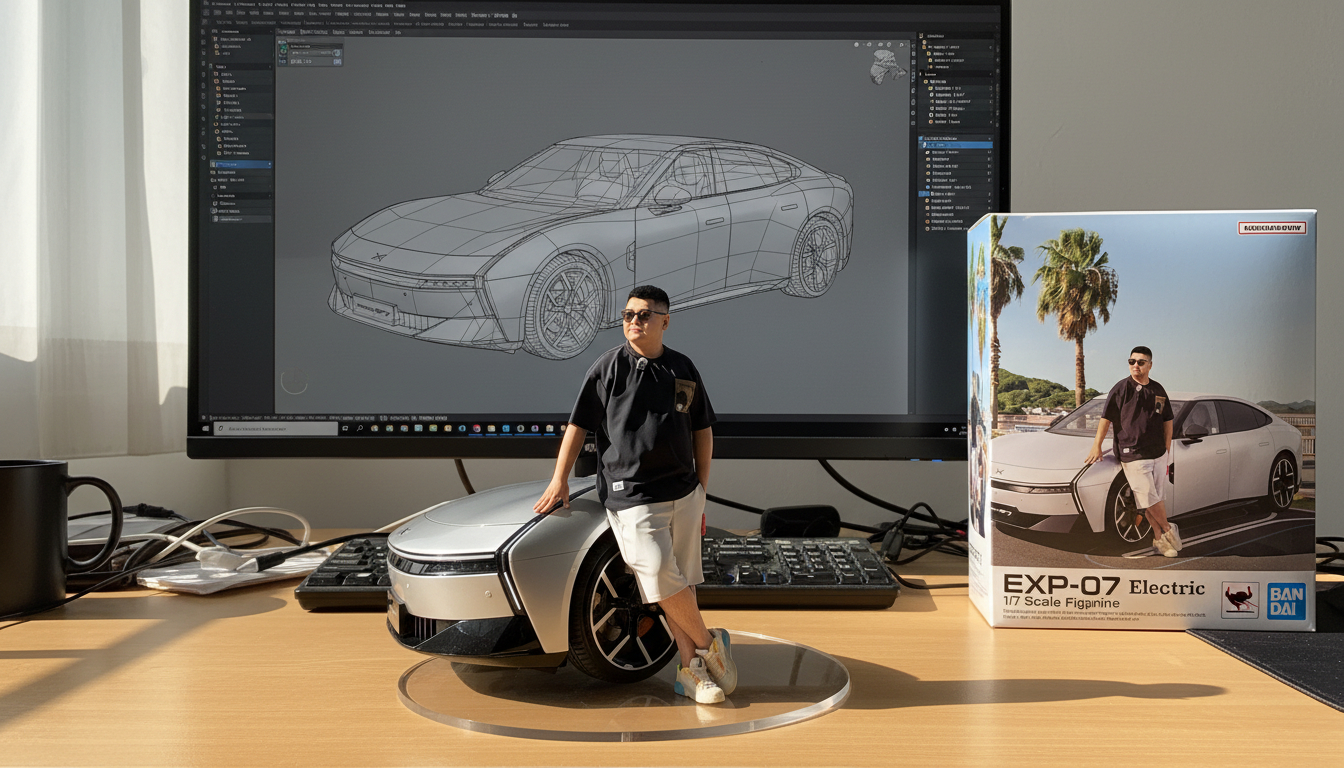Screen dimensions: 1344x768
Task: Collapse the second section header in the left panel
Action: click(240, 67)
